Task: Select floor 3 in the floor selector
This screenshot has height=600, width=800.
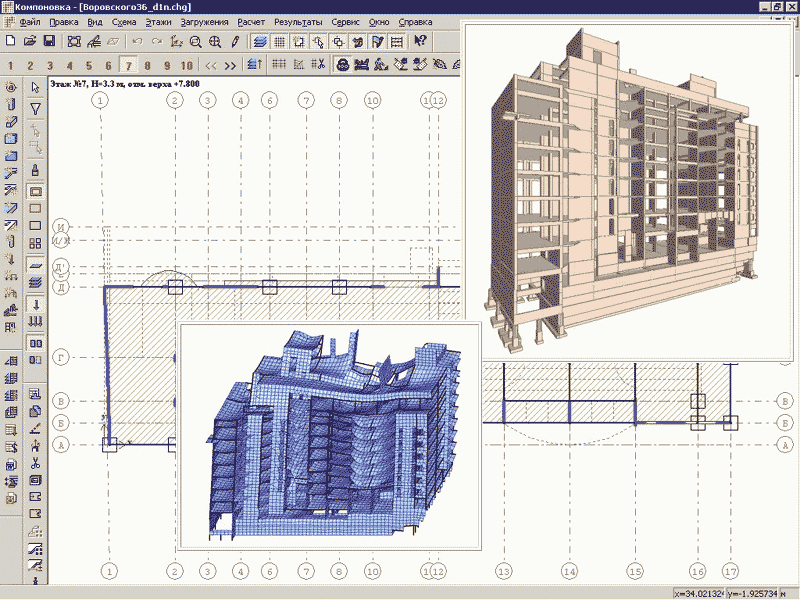Action: pos(50,66)
